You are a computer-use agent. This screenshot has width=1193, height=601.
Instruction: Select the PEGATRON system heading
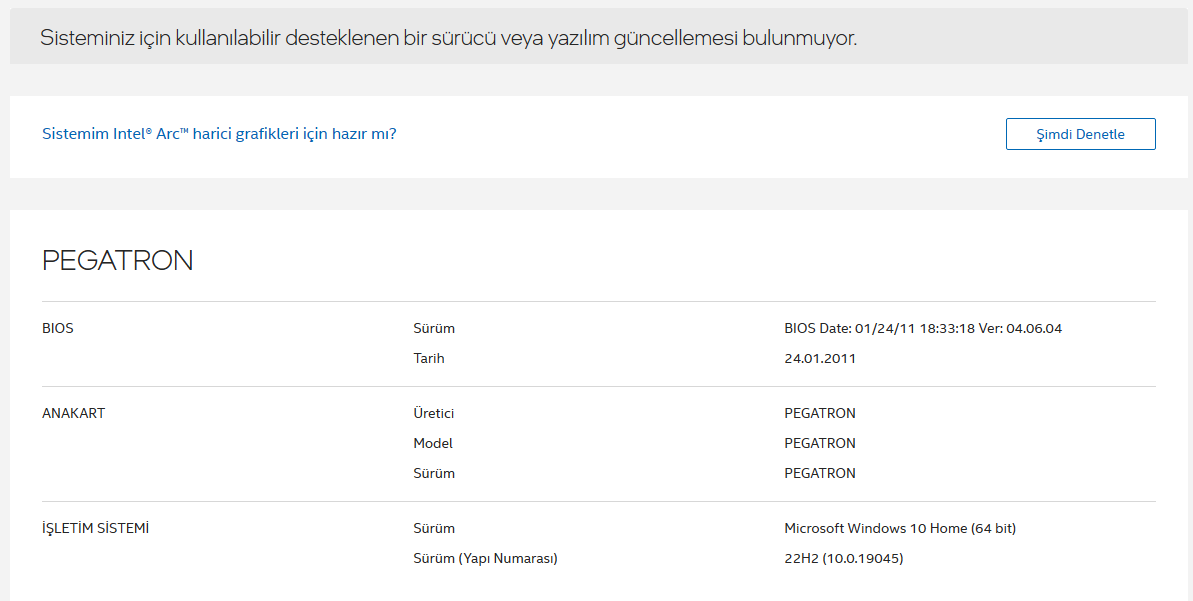(117, 261)
